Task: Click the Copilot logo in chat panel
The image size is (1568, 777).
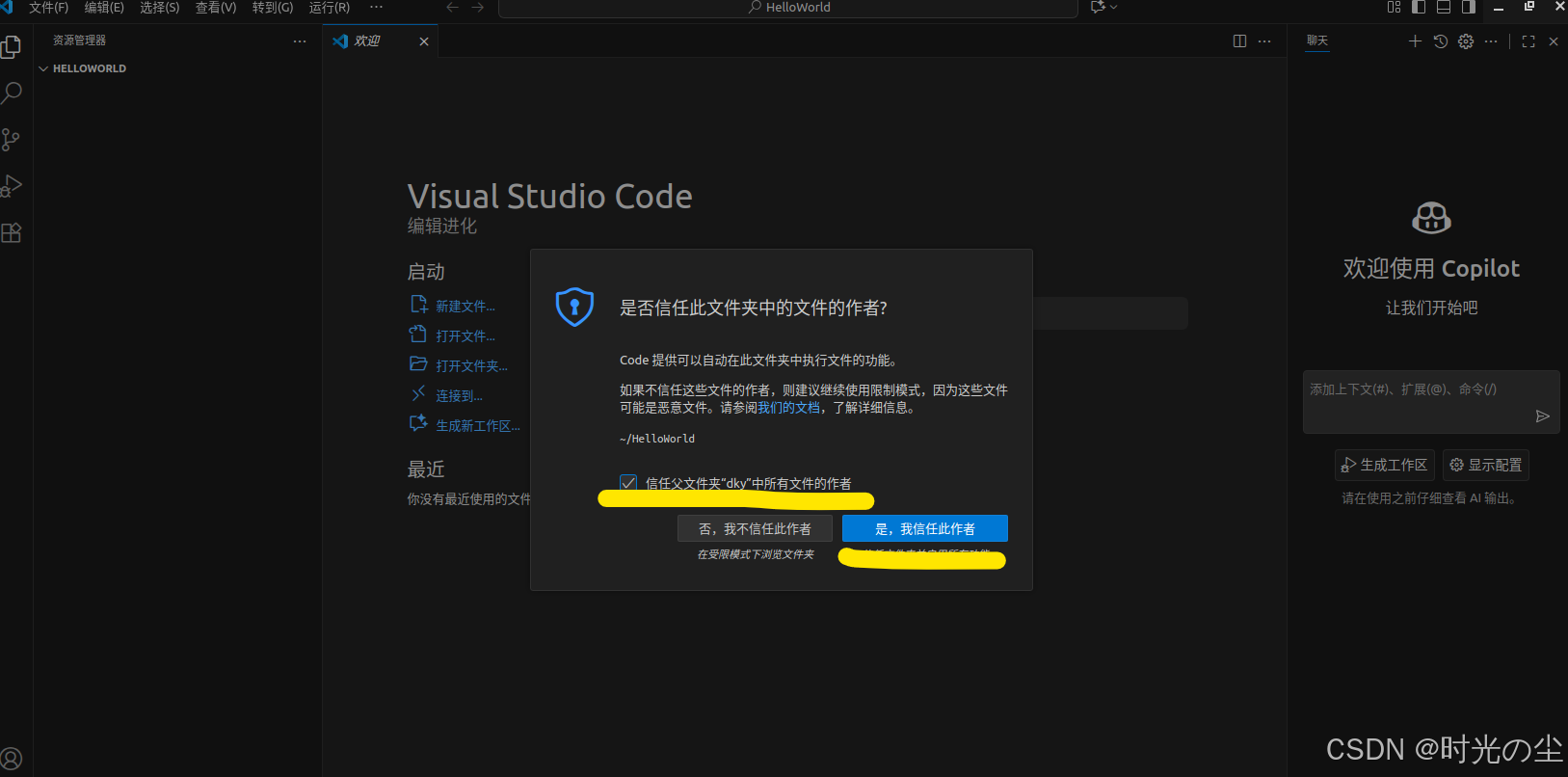Action: pyautogui.click(x=1431, y=218)
